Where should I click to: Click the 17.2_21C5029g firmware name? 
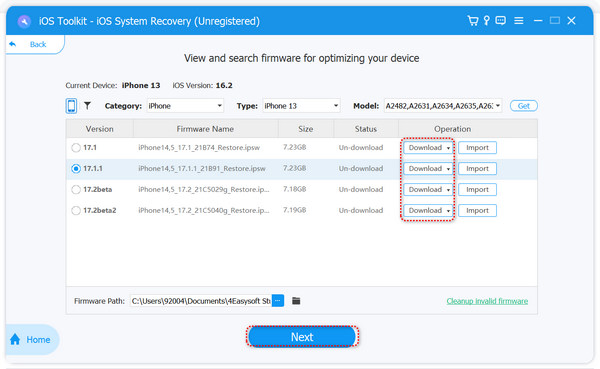pyautogui.click(x=204, y=189)
